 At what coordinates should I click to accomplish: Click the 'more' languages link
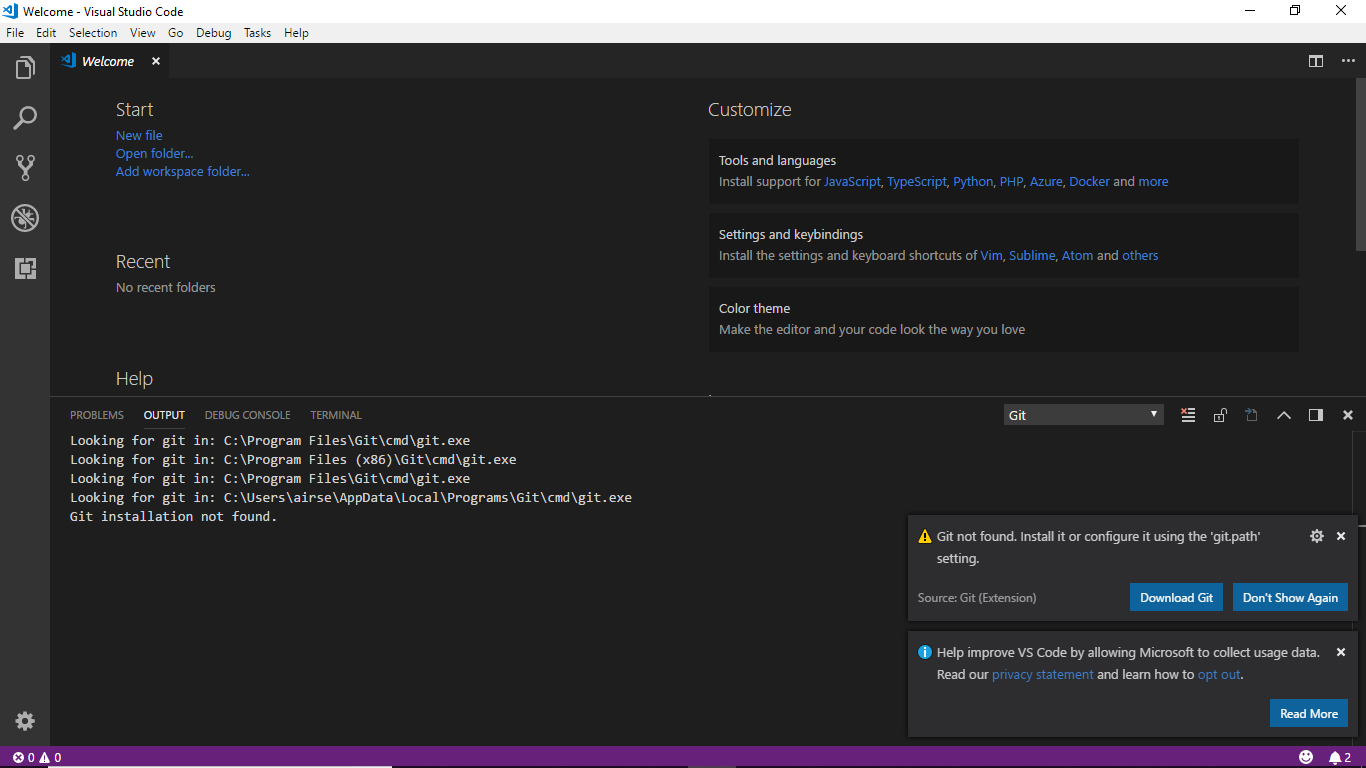1153,182
